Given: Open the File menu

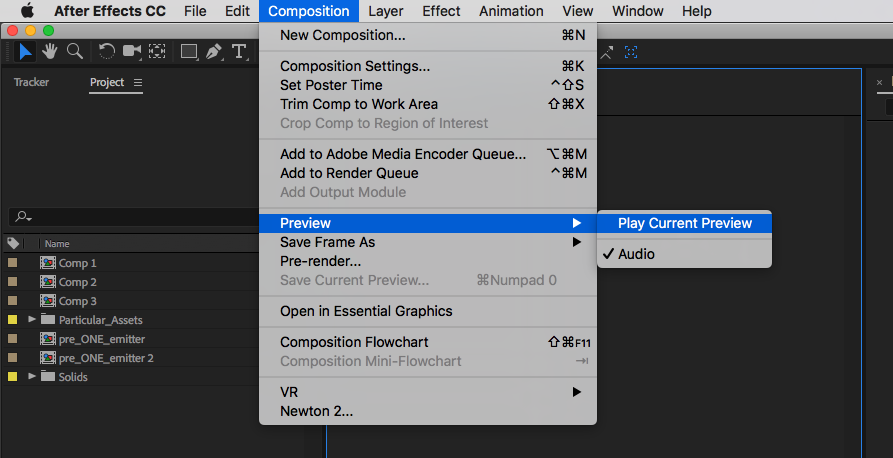Looking at the screenshot, I should (x=195, y=11).
